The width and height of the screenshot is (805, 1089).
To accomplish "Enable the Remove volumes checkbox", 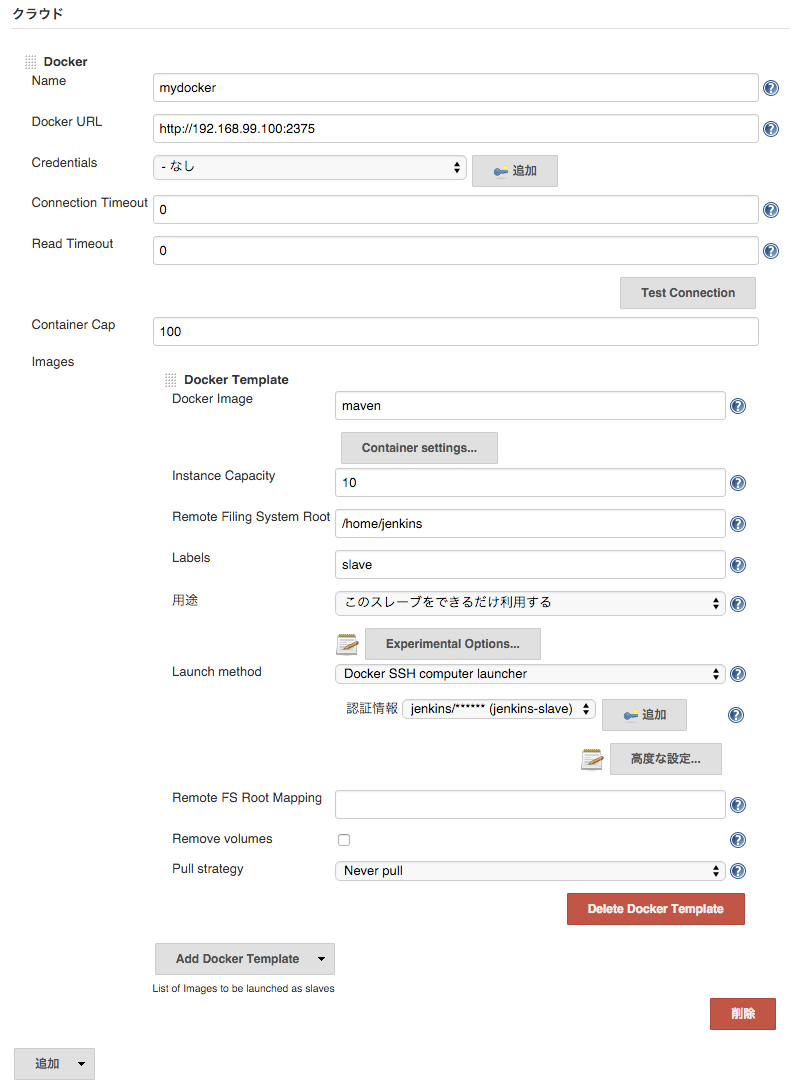I will point(343,839).
